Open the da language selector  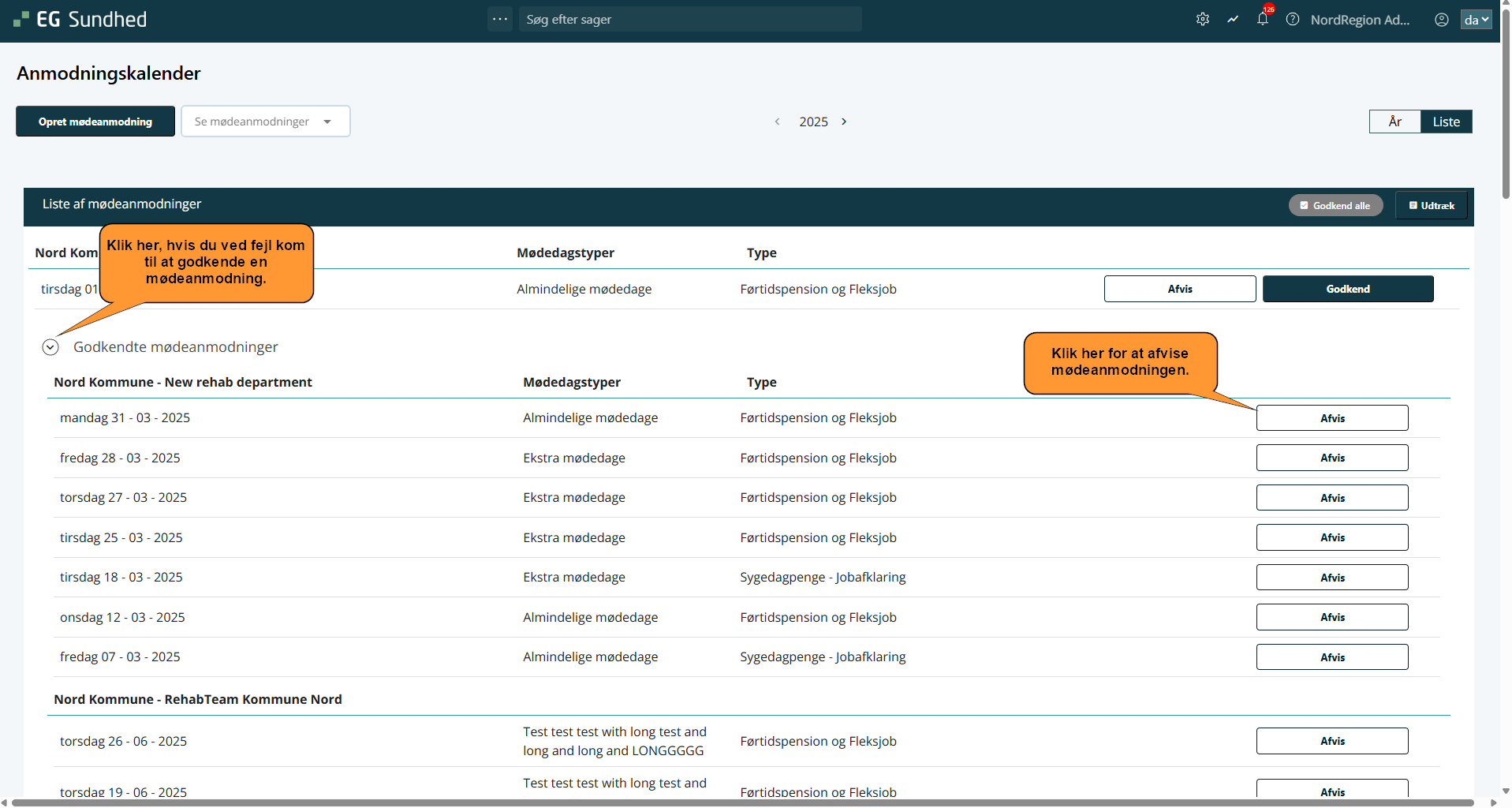1476,20
